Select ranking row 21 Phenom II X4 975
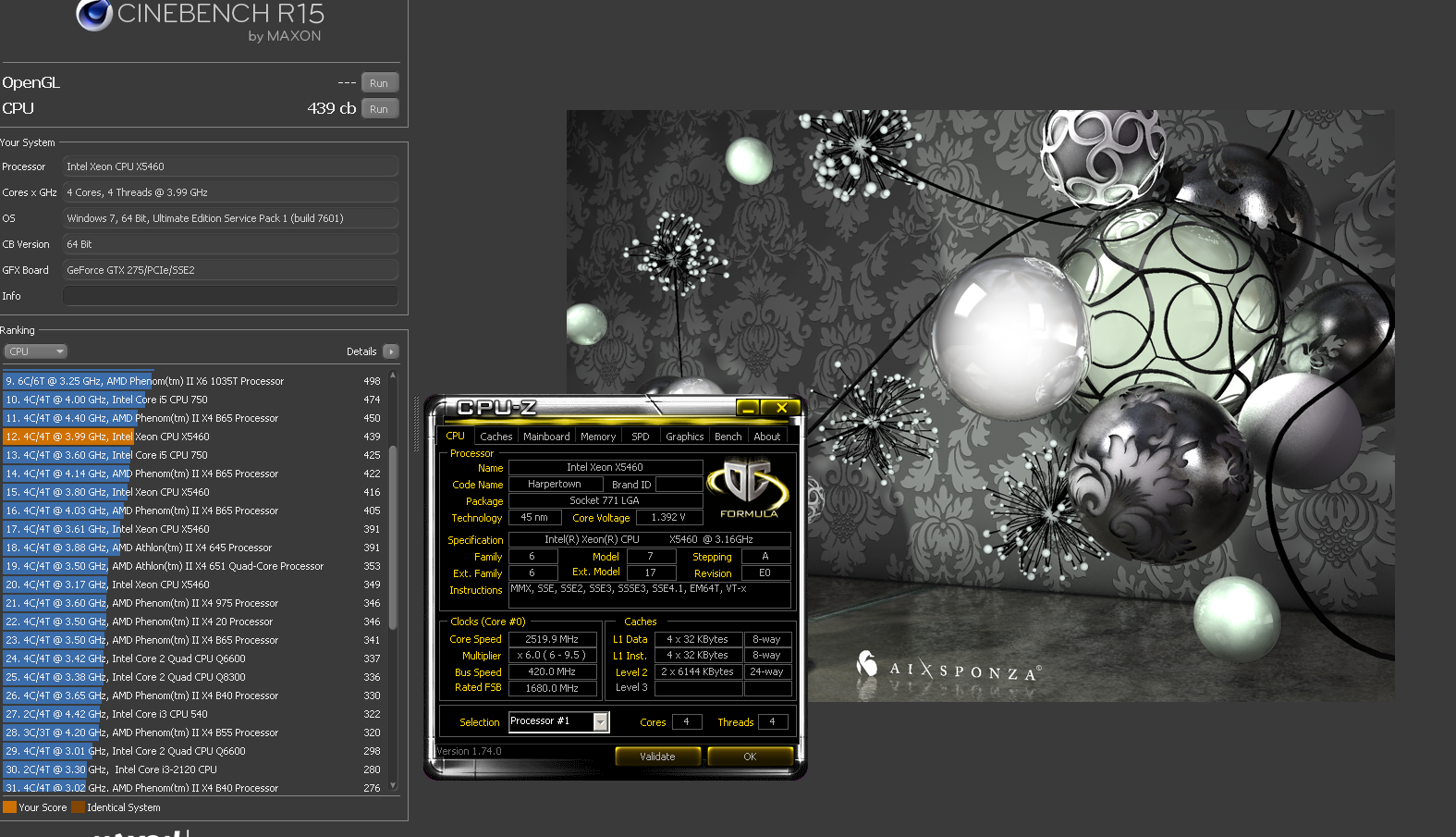The width and height of the screenshot is (1456, 837). (193, 603)
